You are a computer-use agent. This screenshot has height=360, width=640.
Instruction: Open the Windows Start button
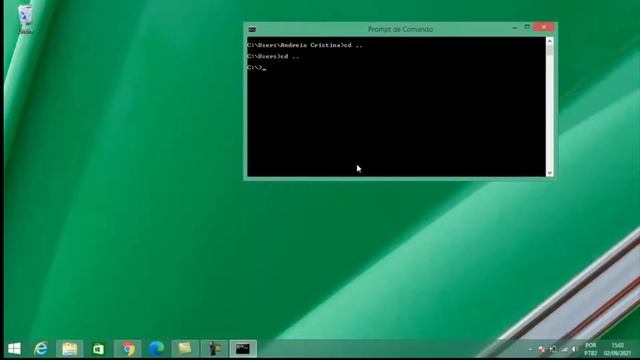click(14, 349)
